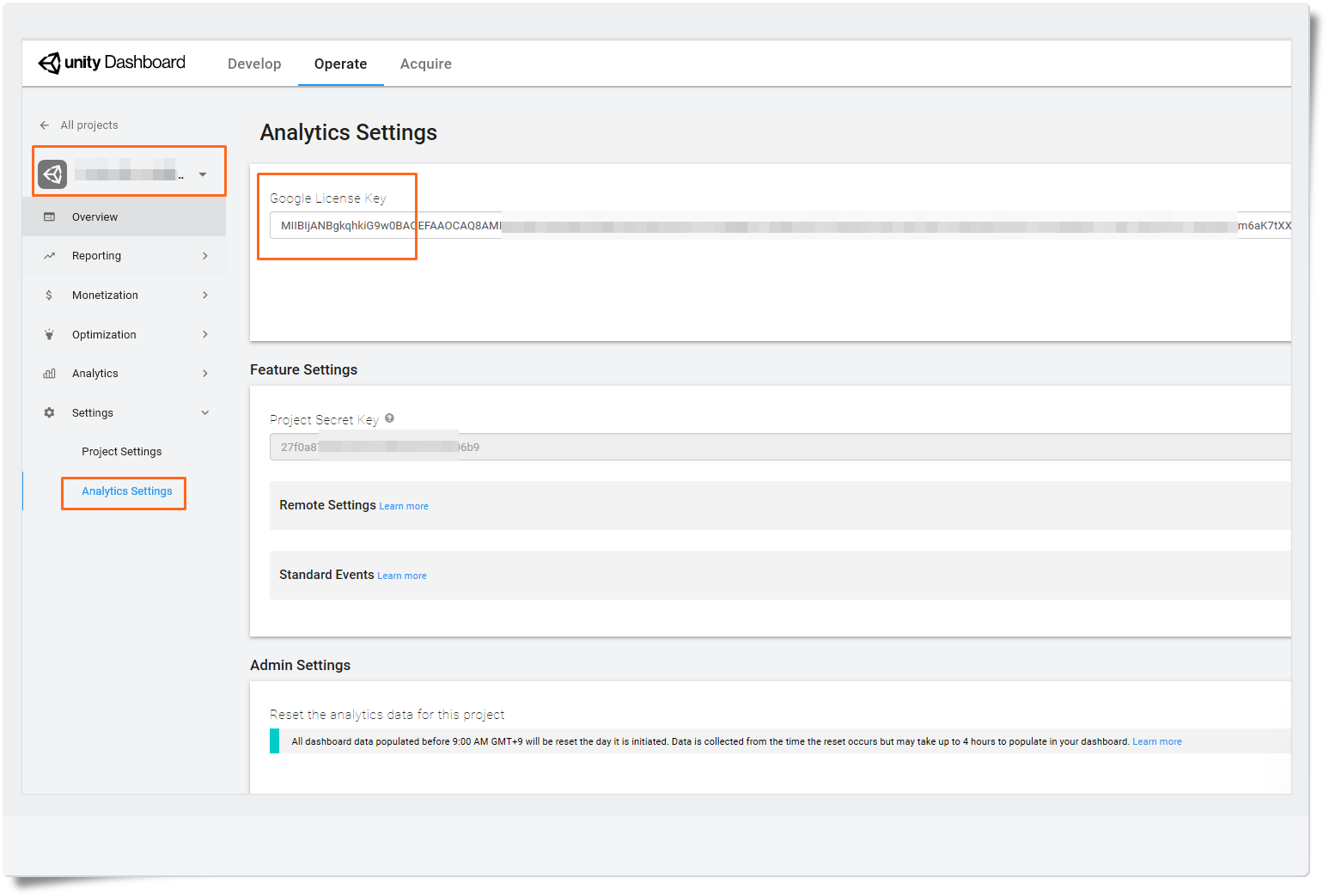Click the Reporting trend line icon
Viewport: 1329px width, 896px height.
[49, 256]
